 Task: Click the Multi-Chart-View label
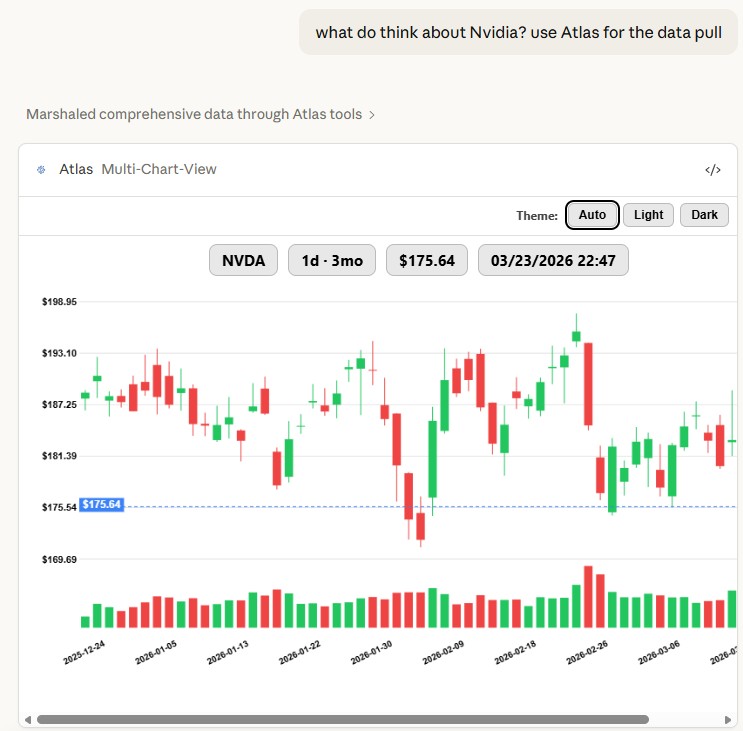(159, 170)
